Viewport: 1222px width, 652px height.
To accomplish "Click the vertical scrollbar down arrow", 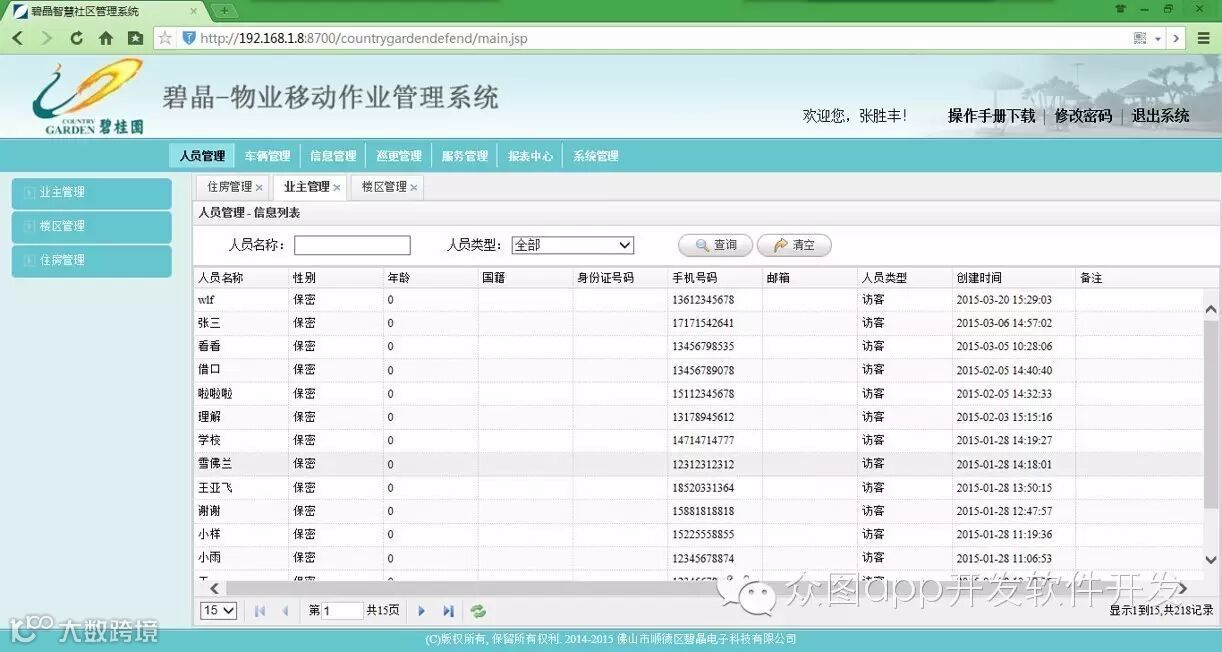I will click(1211, 560).
